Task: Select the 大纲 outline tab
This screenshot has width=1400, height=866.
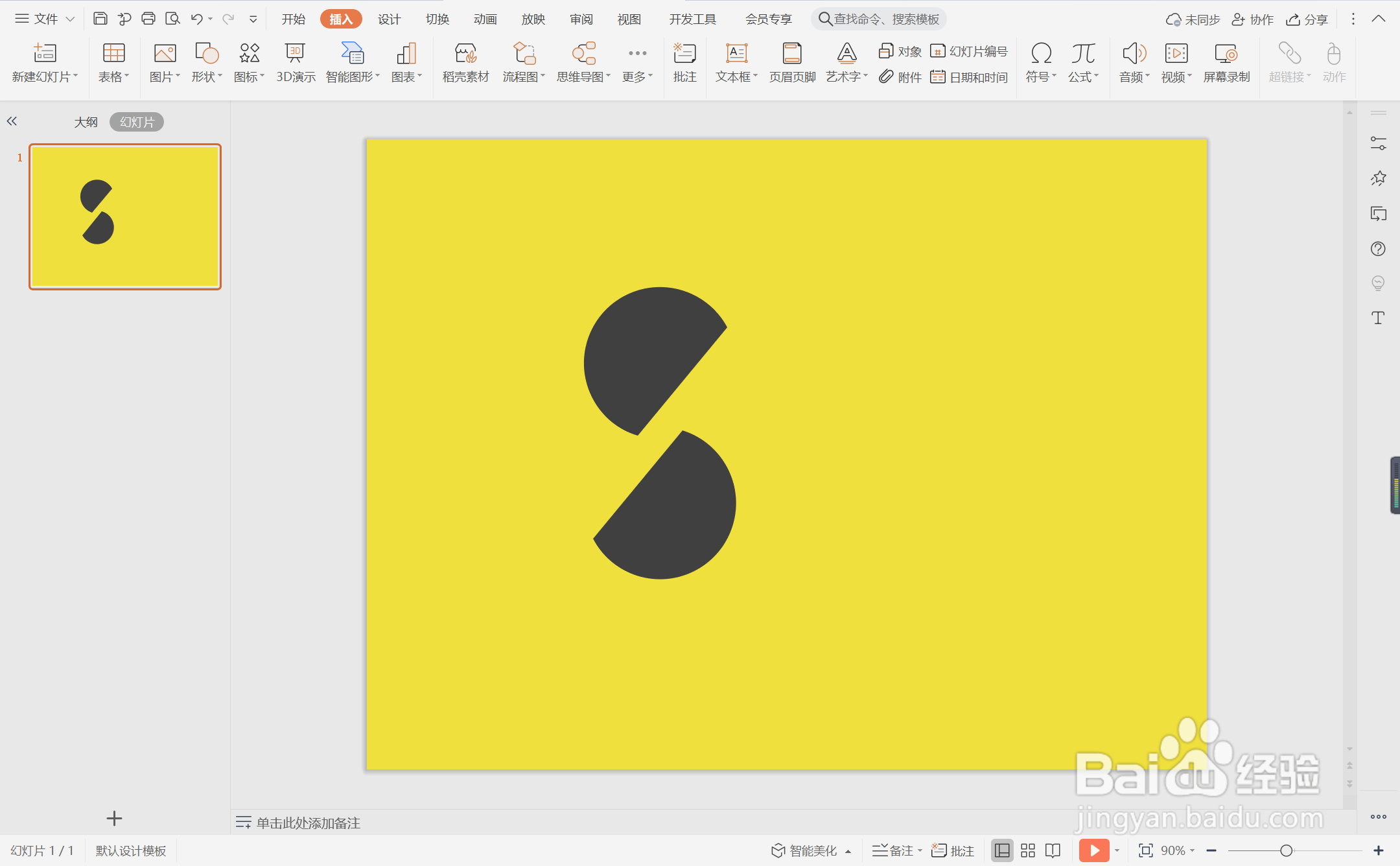Action: (86, 122)
